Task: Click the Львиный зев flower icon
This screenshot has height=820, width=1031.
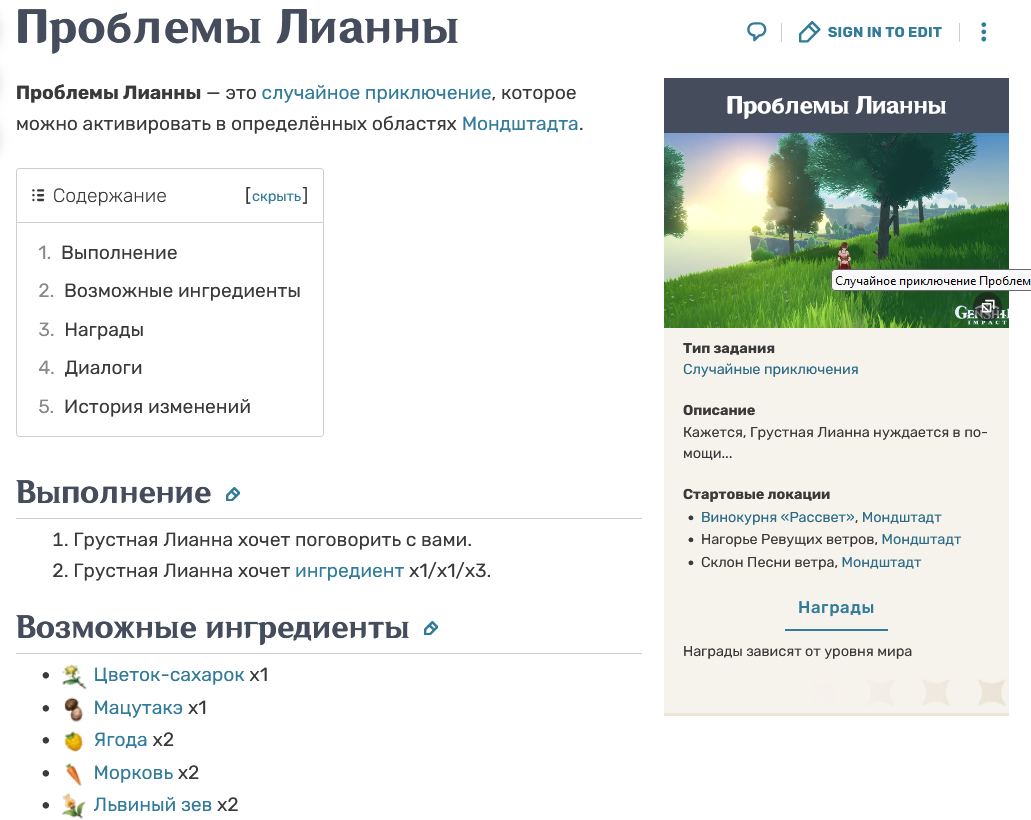Action: [74, 806]
